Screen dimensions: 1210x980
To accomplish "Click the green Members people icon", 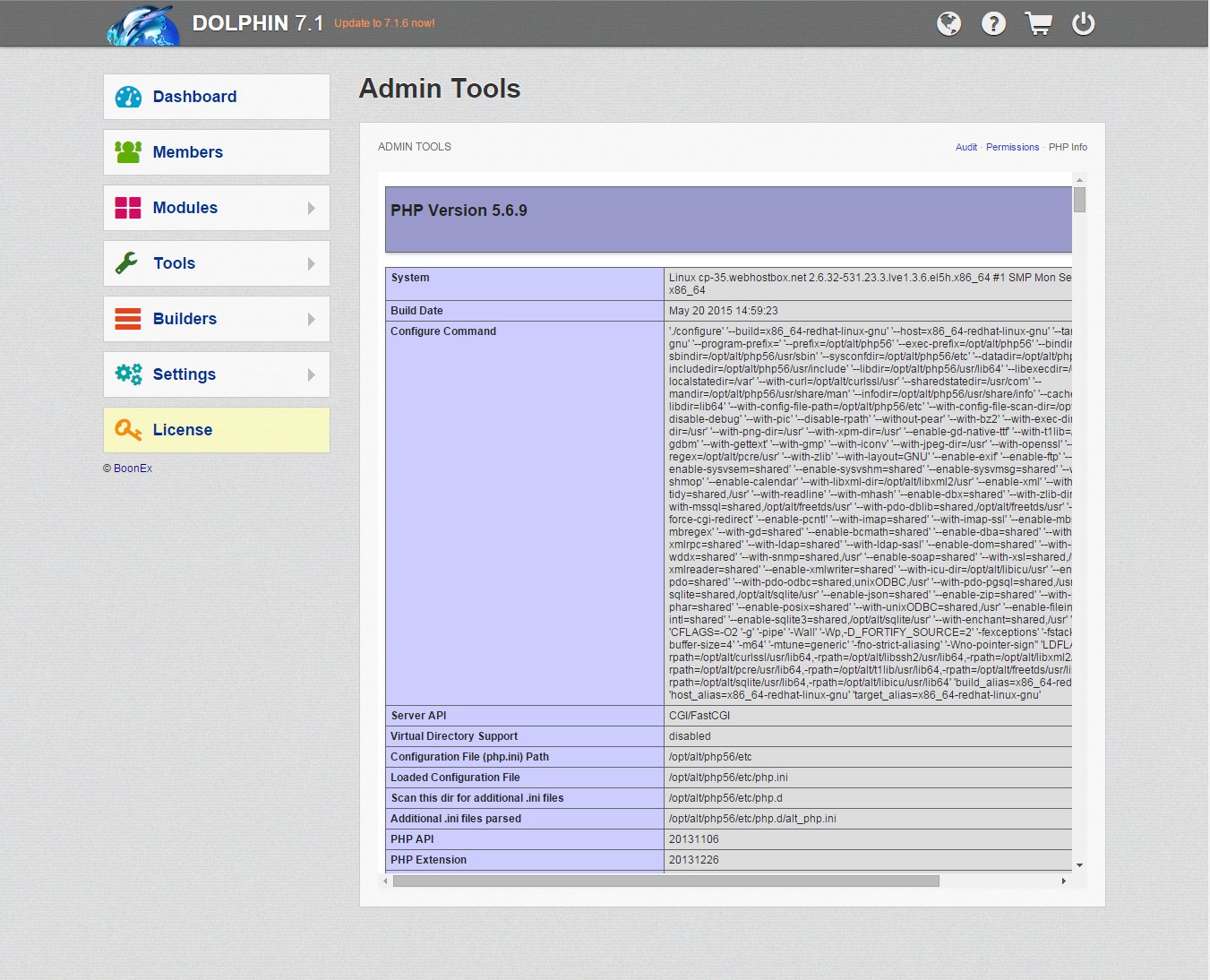I will [128, 152].
